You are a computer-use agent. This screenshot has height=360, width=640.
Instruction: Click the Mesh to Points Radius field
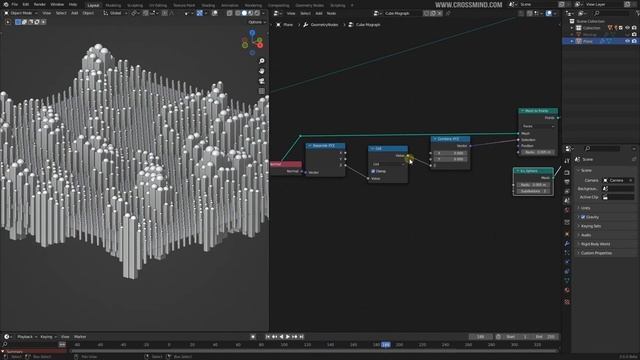(538, 152)
